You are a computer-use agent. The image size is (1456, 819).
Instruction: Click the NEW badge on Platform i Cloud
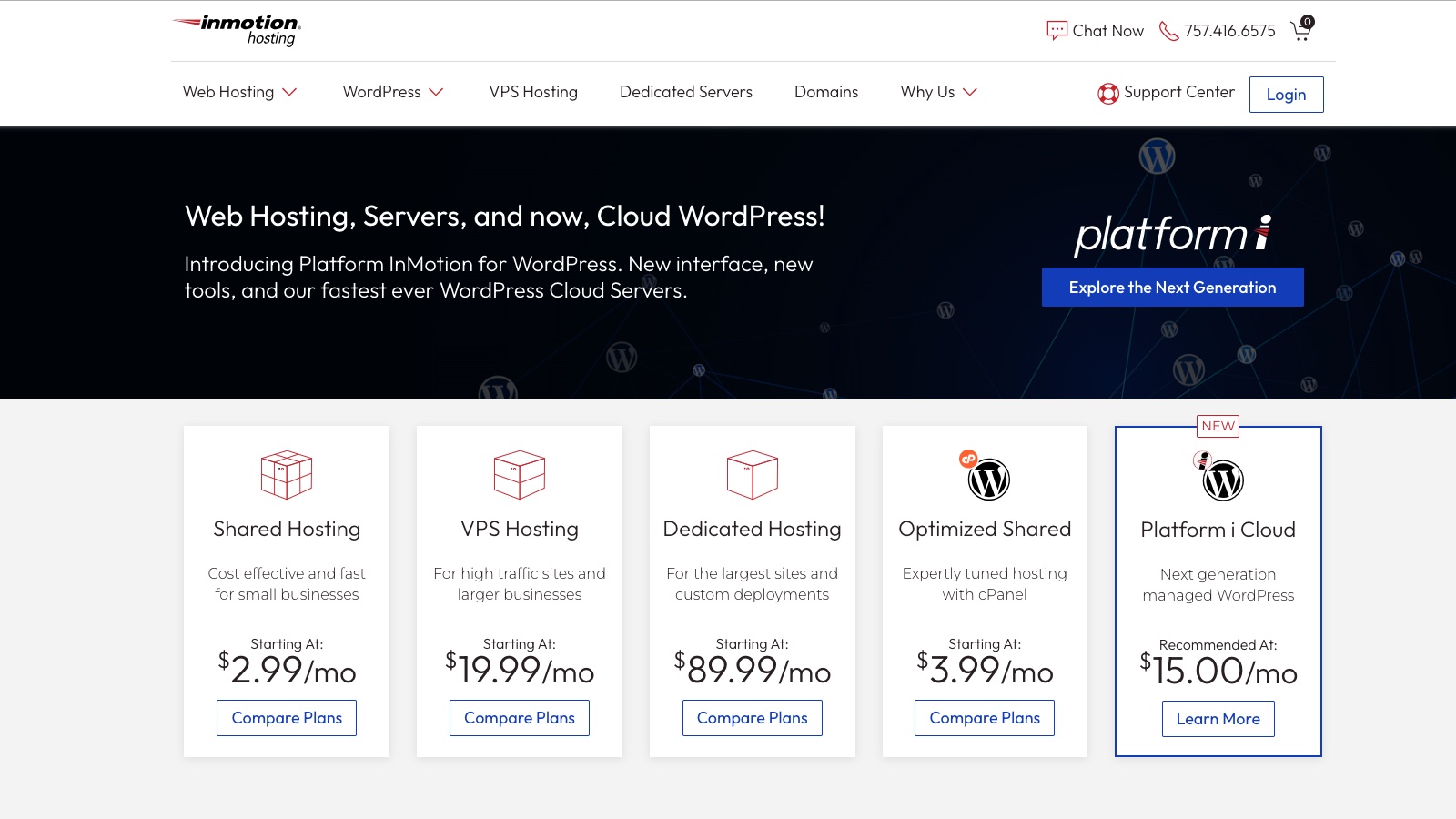click(x=1218, y=426)
